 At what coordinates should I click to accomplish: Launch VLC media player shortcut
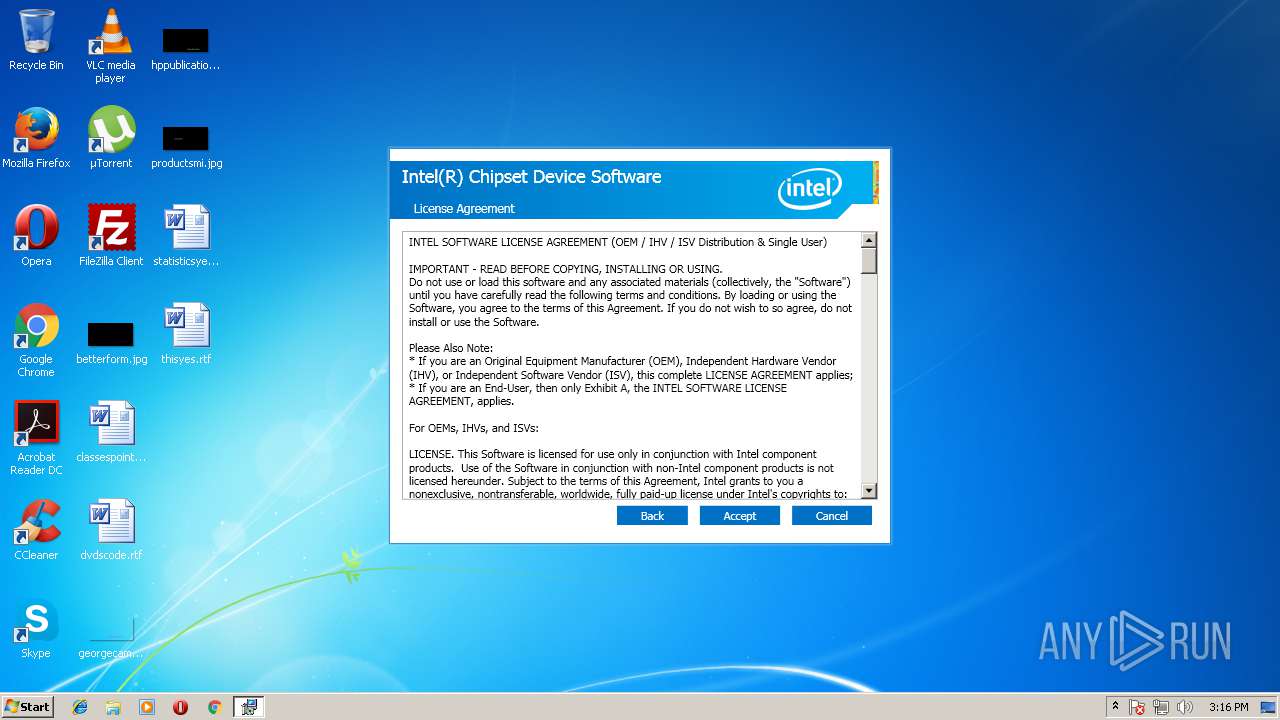[x=110, y=45]
